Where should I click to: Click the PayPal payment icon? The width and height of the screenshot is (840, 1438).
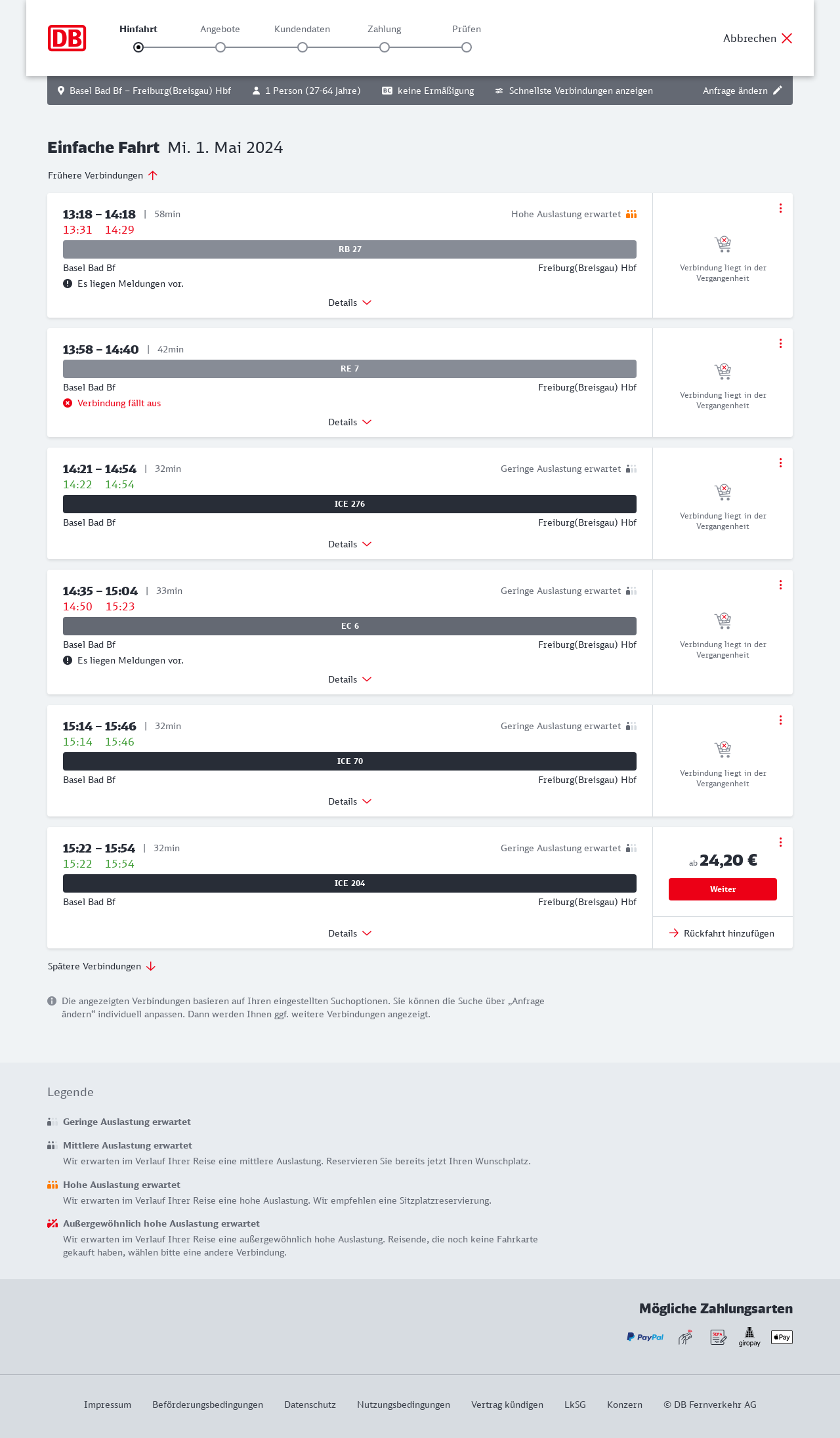tap(644, 1337)
